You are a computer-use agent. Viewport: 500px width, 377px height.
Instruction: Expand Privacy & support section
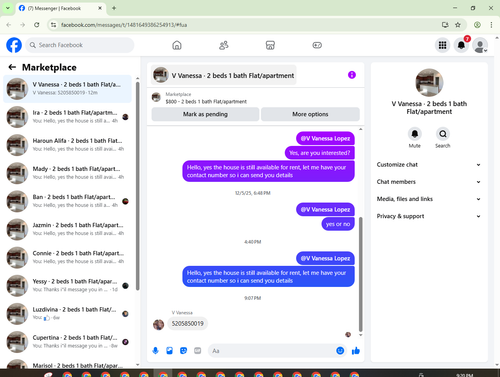[x=429, y=216]
